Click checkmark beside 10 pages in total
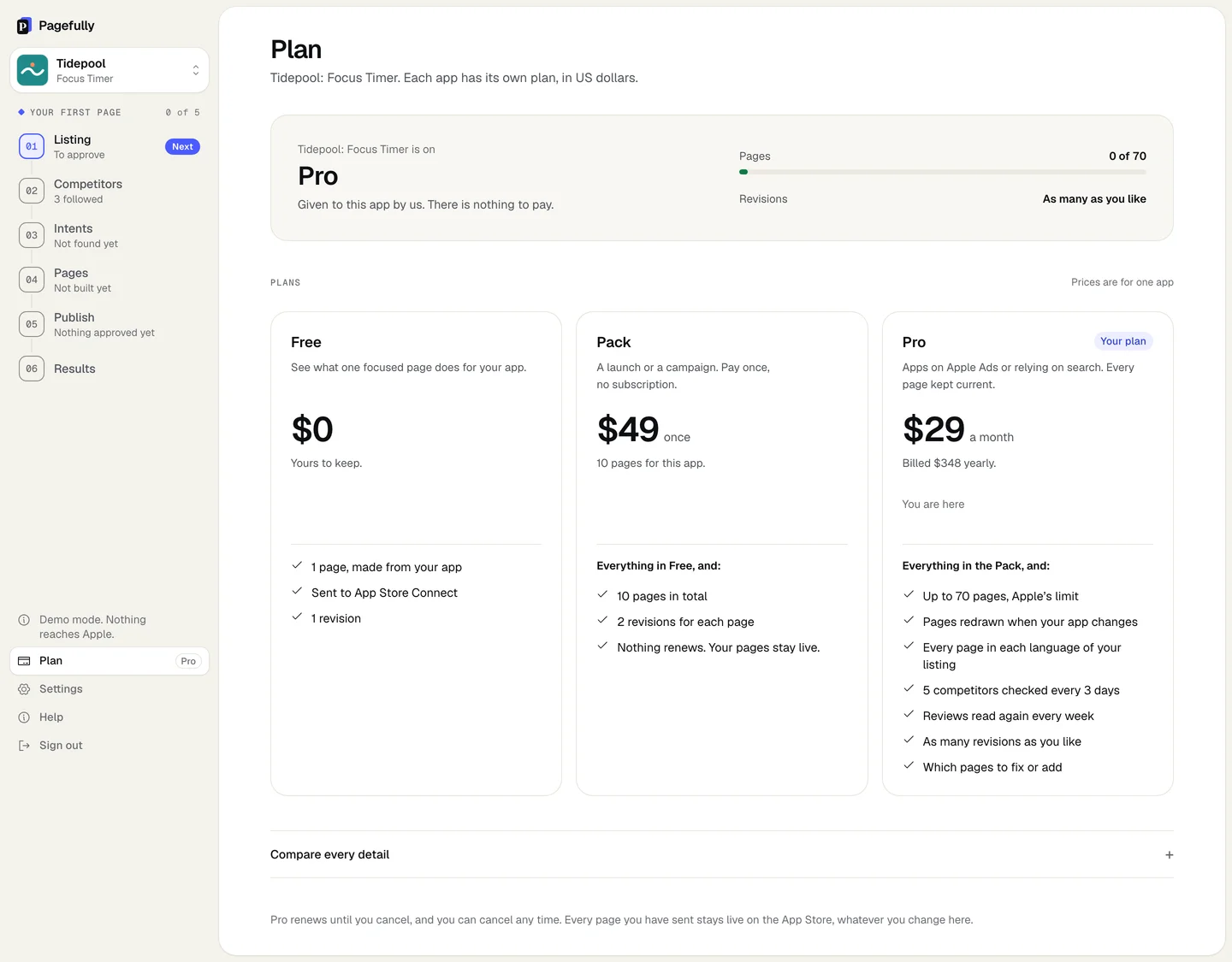1232x962 pixels. click(602, 594)
